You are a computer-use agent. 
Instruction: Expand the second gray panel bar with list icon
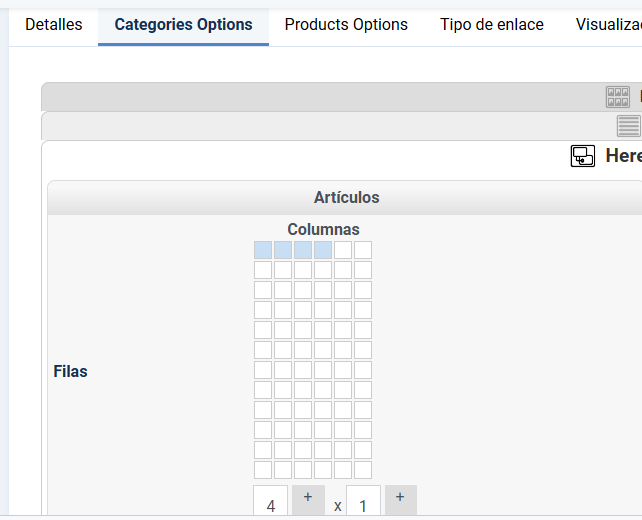[341, 126]
